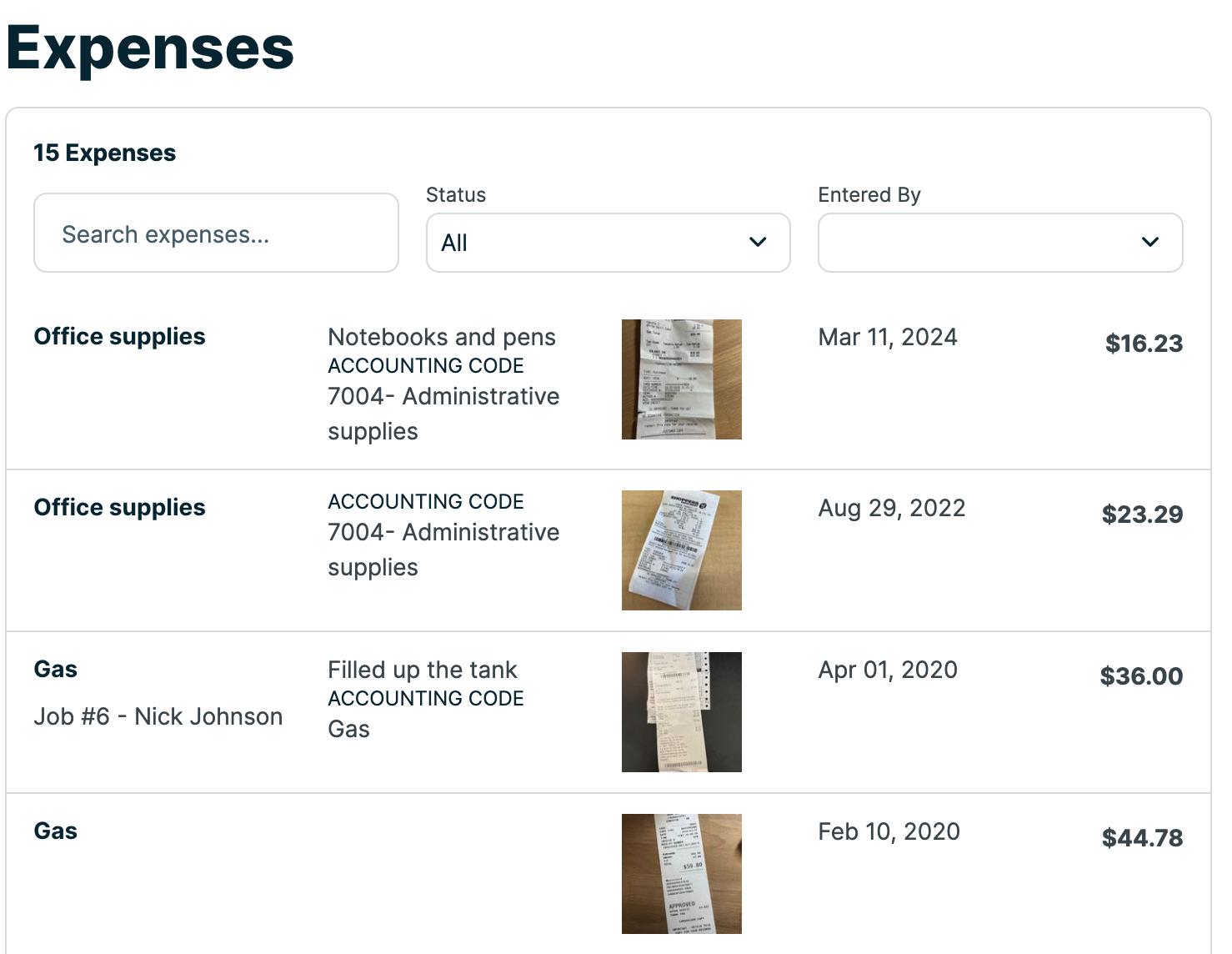Expand the Entered By dropdown
The width and height of the screenshot is (1232, 954).
(x=999, y=243)
